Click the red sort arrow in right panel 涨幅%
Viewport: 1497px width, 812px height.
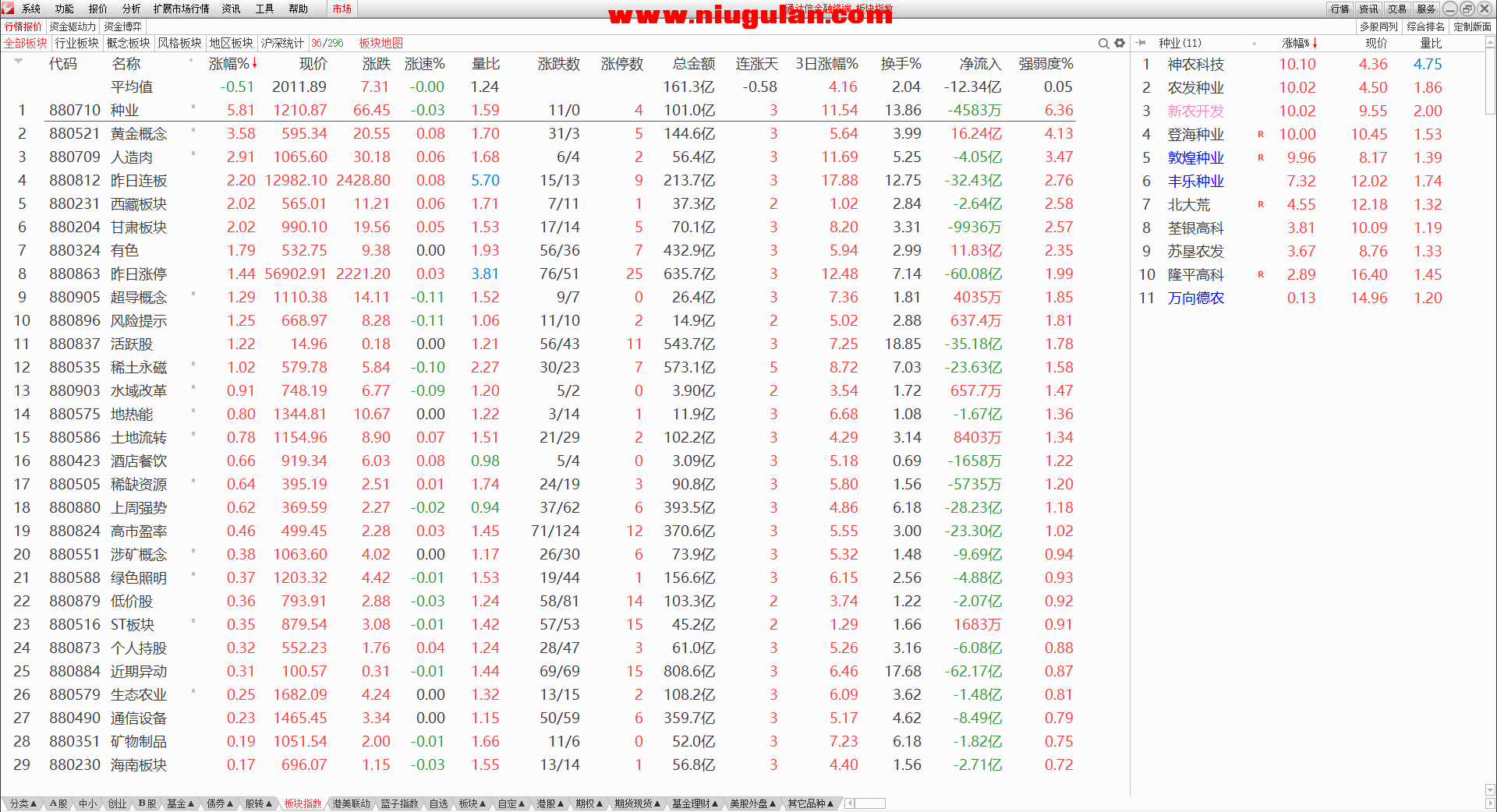pyautogui.click(x=1315, y=43)
